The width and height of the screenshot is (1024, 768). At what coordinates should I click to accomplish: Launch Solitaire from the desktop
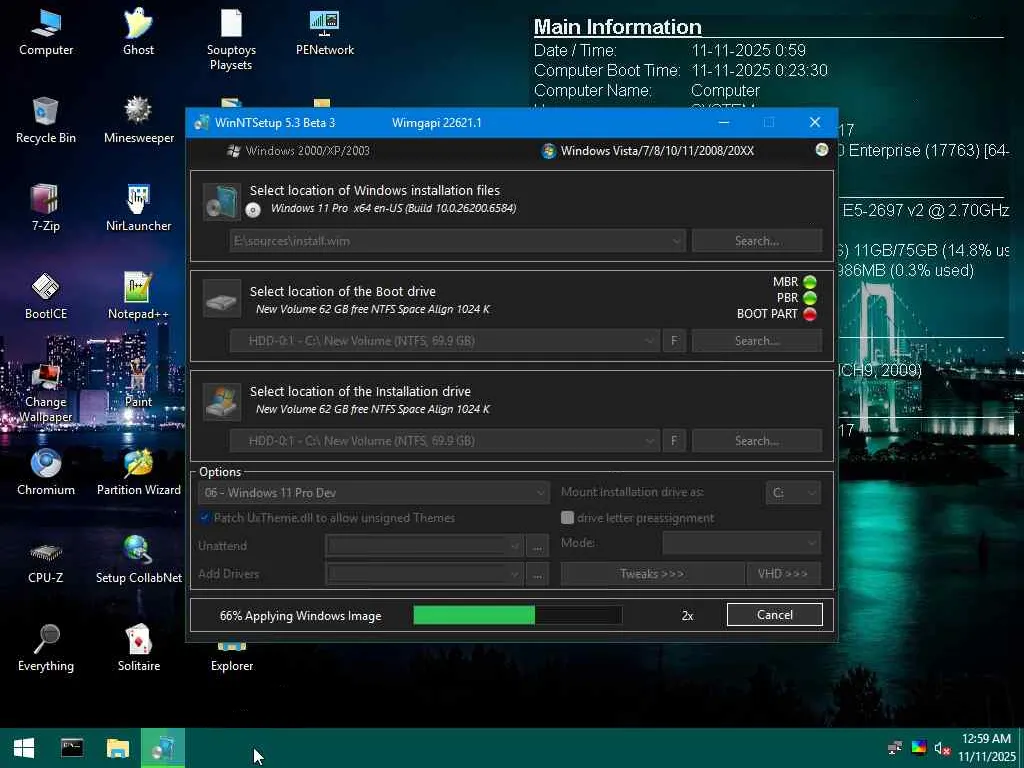[138, 649]
